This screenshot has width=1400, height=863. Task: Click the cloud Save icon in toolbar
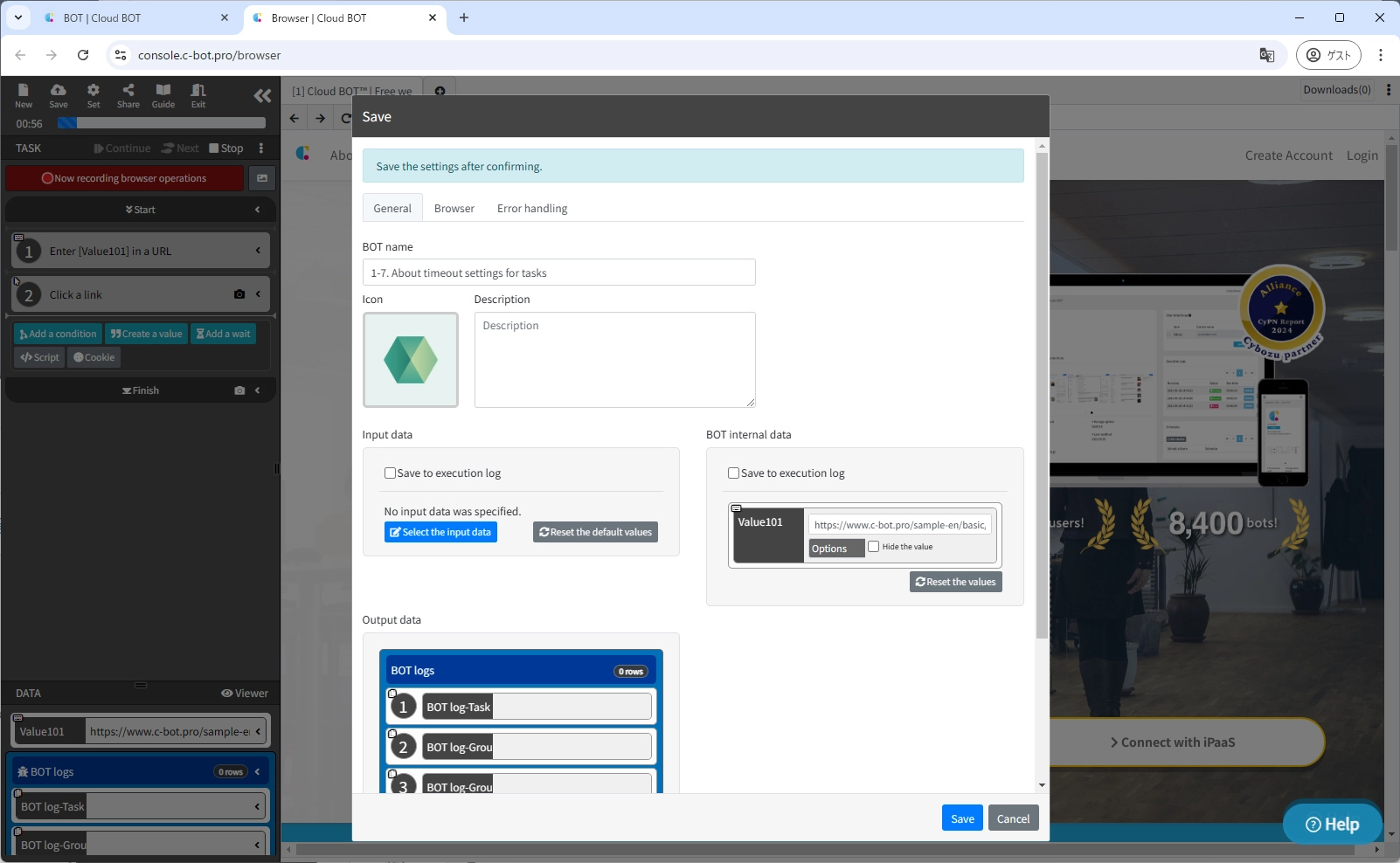point(59,95)
